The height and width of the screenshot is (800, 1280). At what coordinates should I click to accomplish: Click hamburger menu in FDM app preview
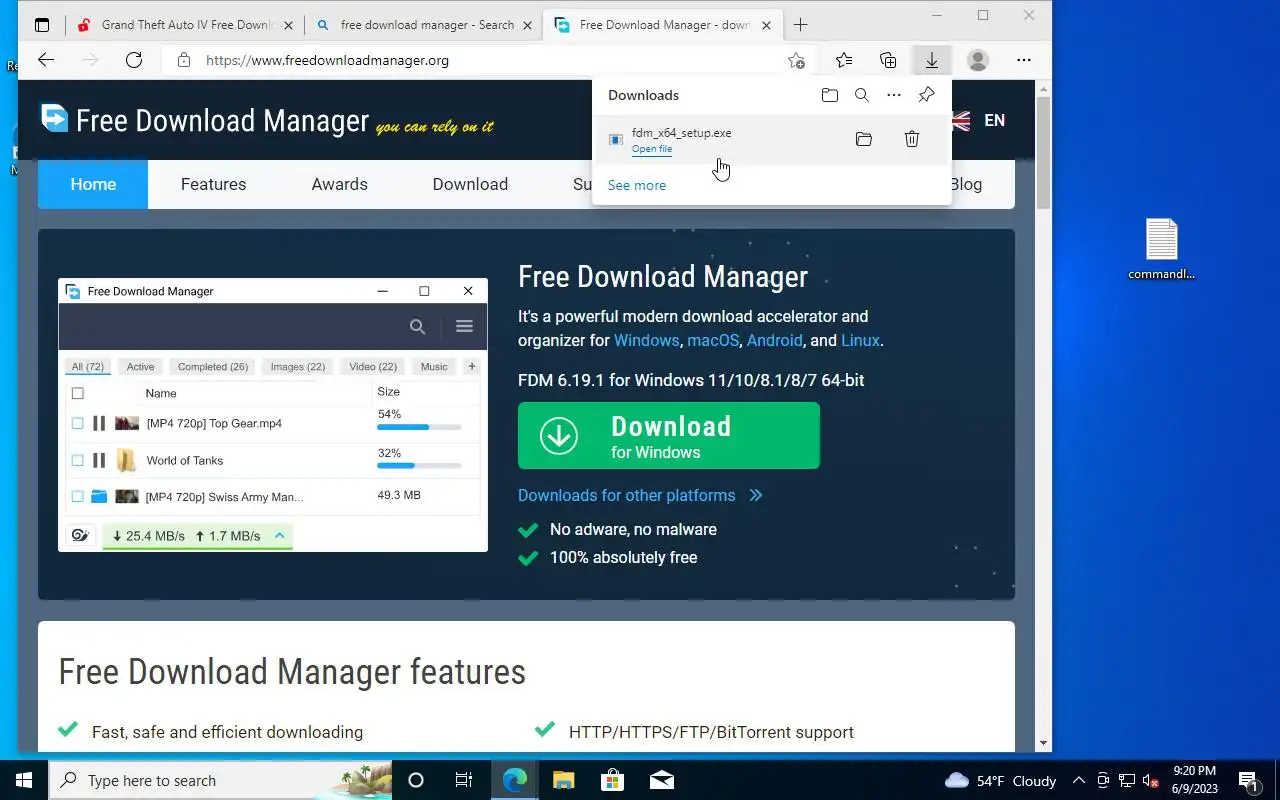[x=464, y=326]
